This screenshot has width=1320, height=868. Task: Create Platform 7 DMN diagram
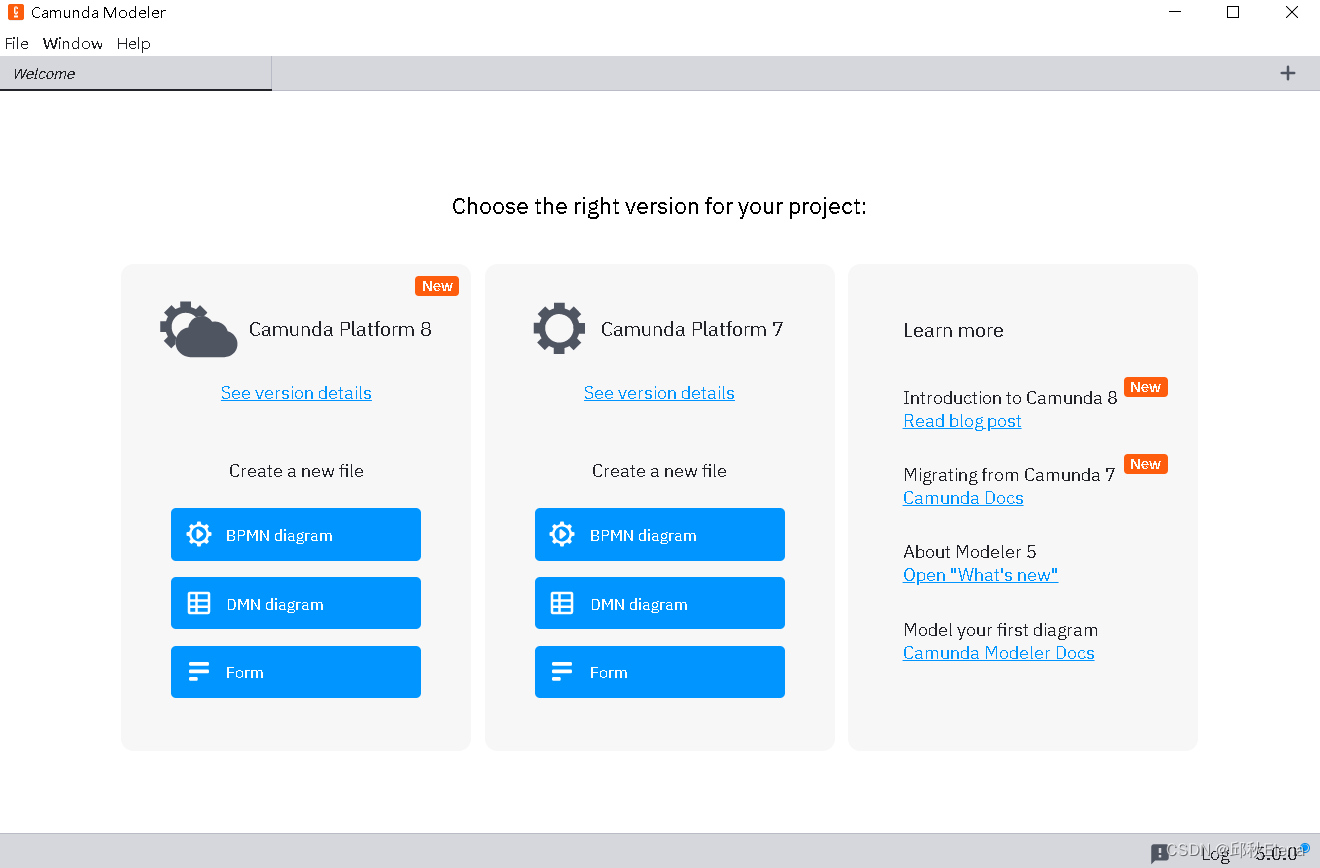tap(660, 603)
